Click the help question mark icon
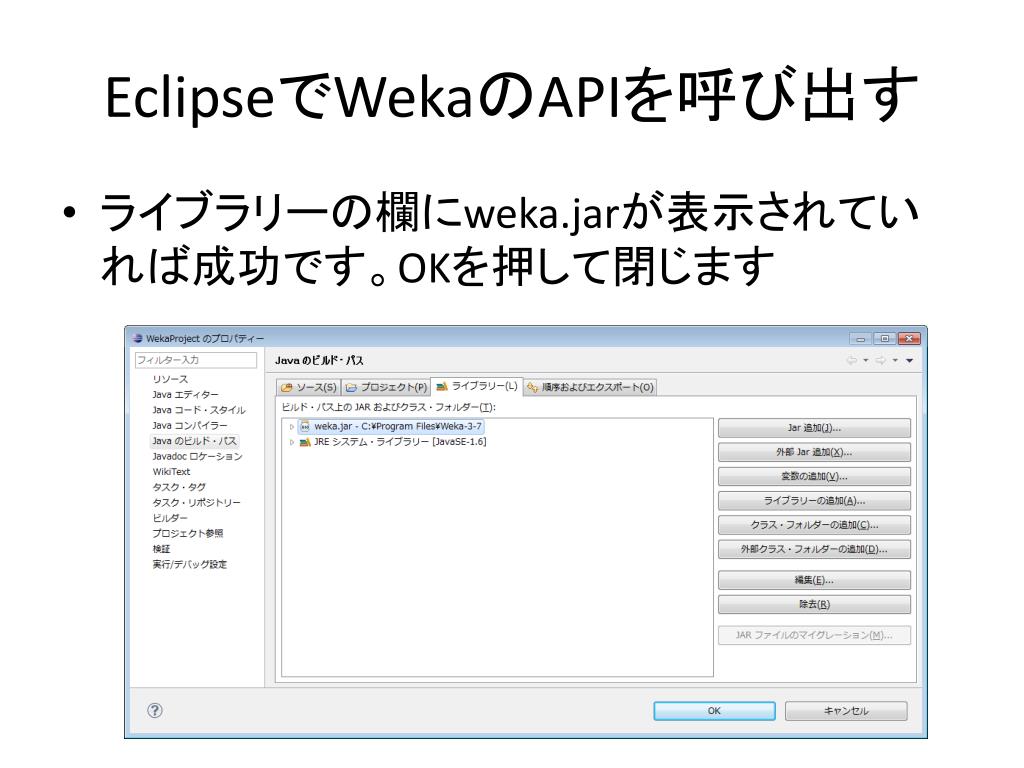The width and height of the screenshot is (1024, 768). pyautogui.click(x=155, y=711)
